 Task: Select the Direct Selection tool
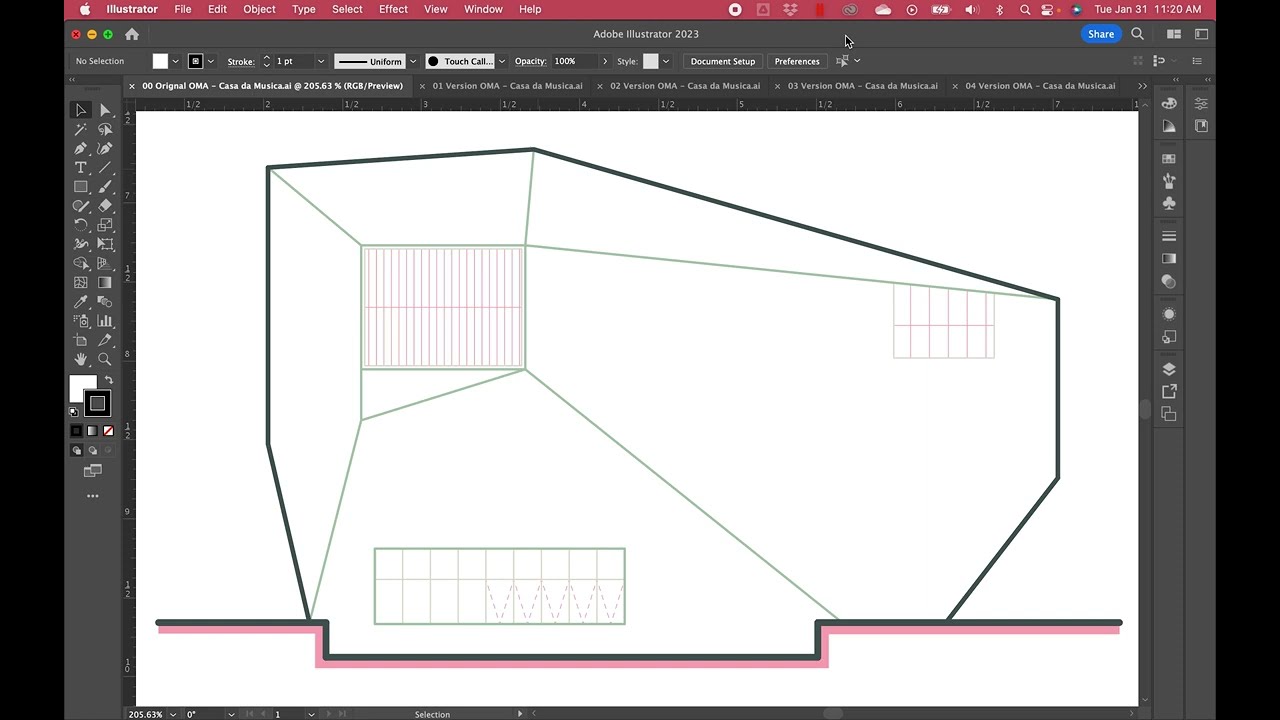pos(105,110)
